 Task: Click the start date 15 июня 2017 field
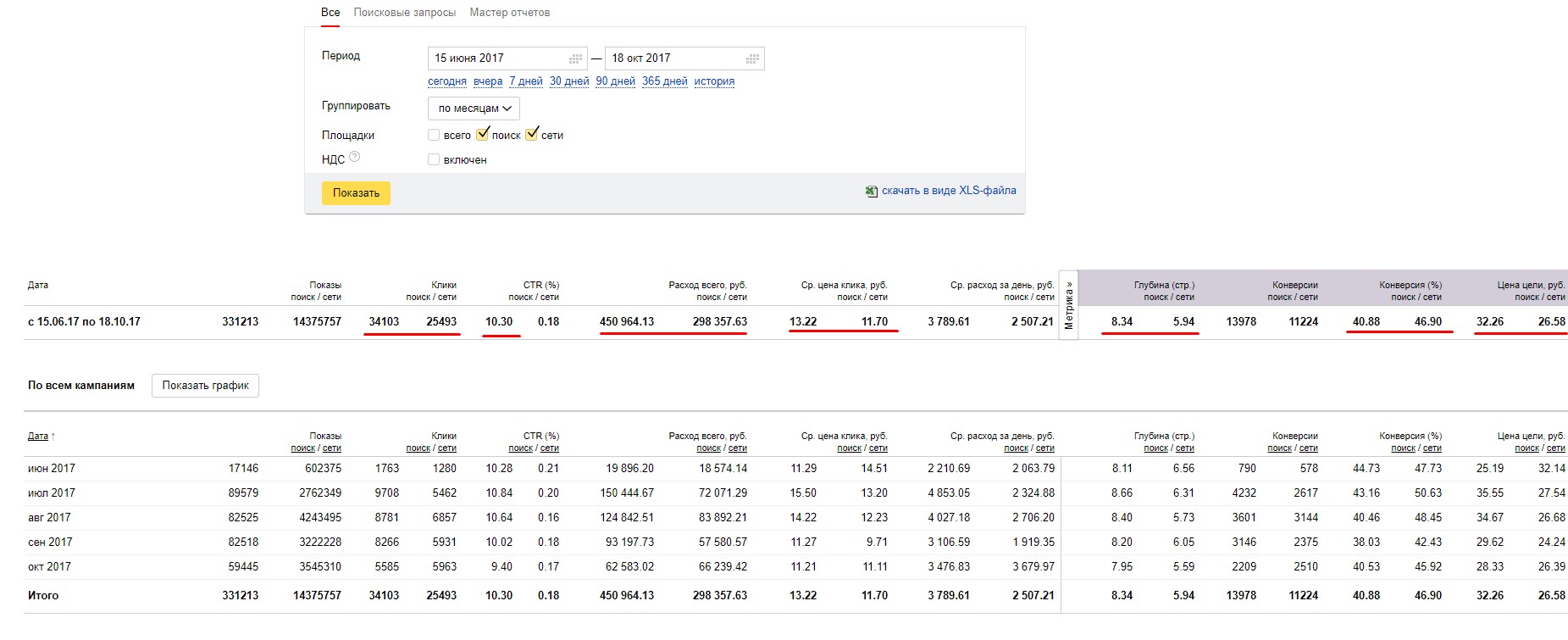pos(496,58)
